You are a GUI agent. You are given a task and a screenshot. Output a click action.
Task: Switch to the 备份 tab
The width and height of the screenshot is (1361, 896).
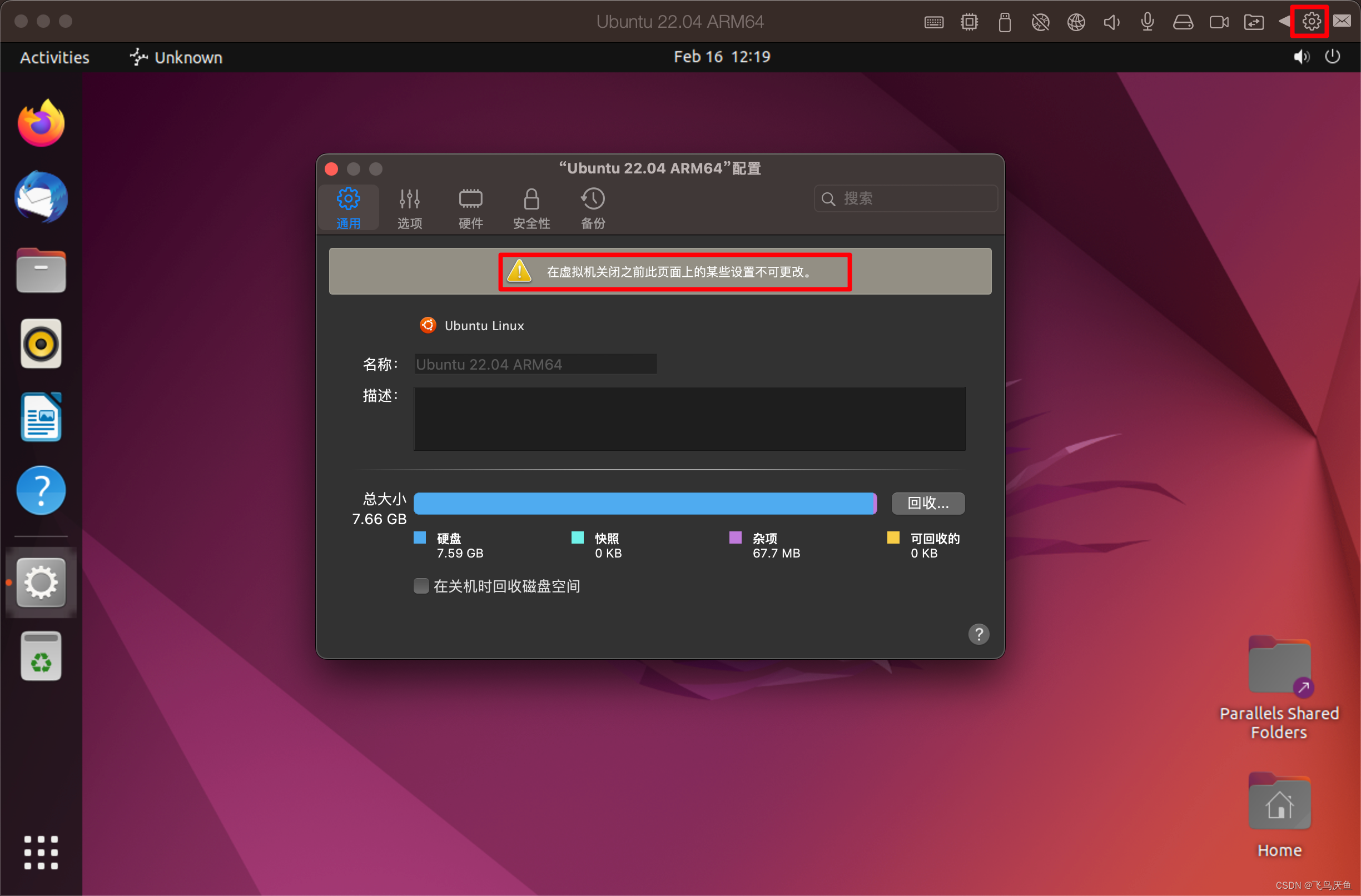[x=593, y=208]
